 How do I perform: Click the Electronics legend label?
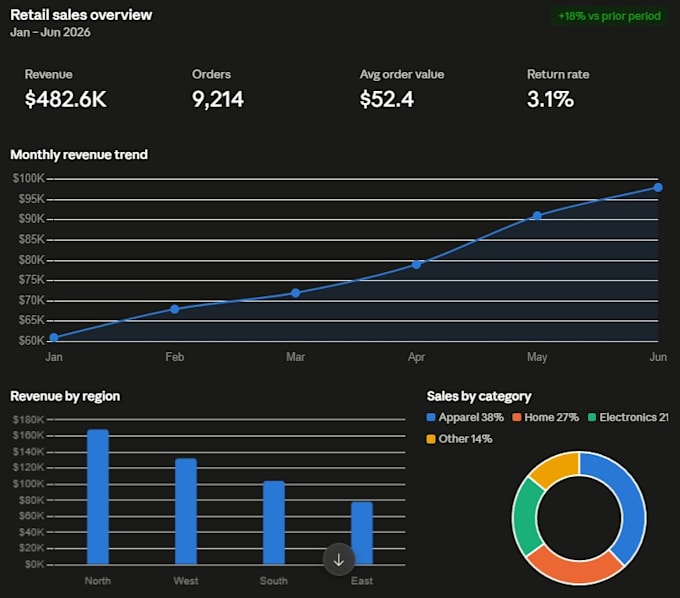pos(634,417)
